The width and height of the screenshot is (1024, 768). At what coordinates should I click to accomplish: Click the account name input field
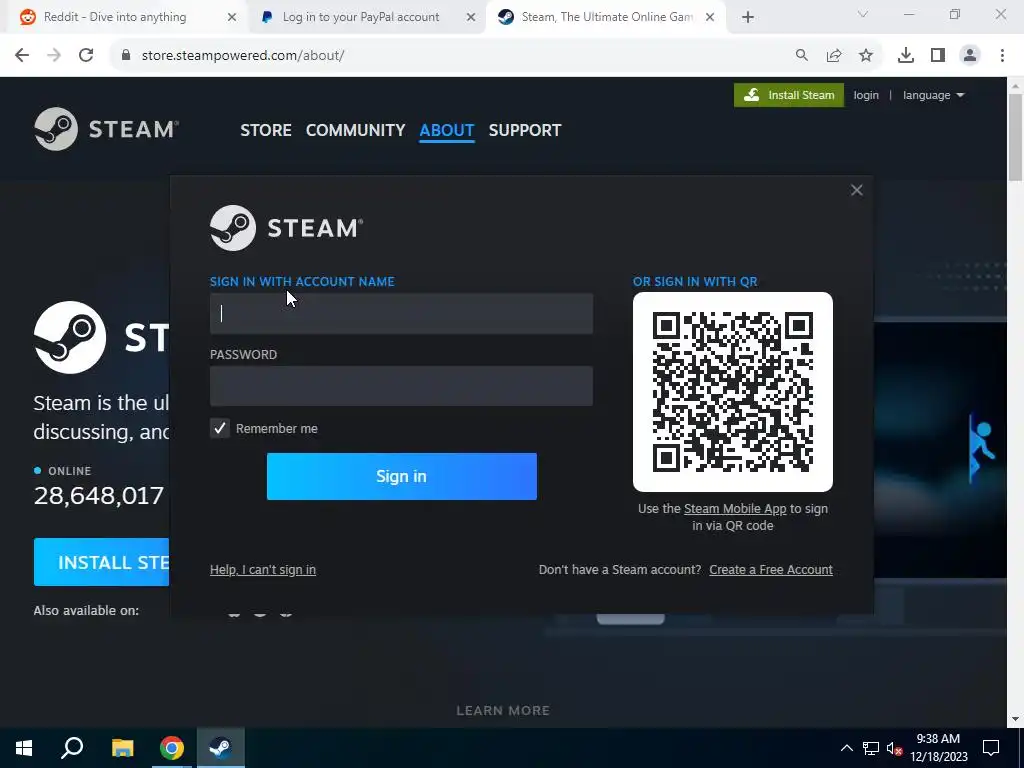click(x=401, y=313)
